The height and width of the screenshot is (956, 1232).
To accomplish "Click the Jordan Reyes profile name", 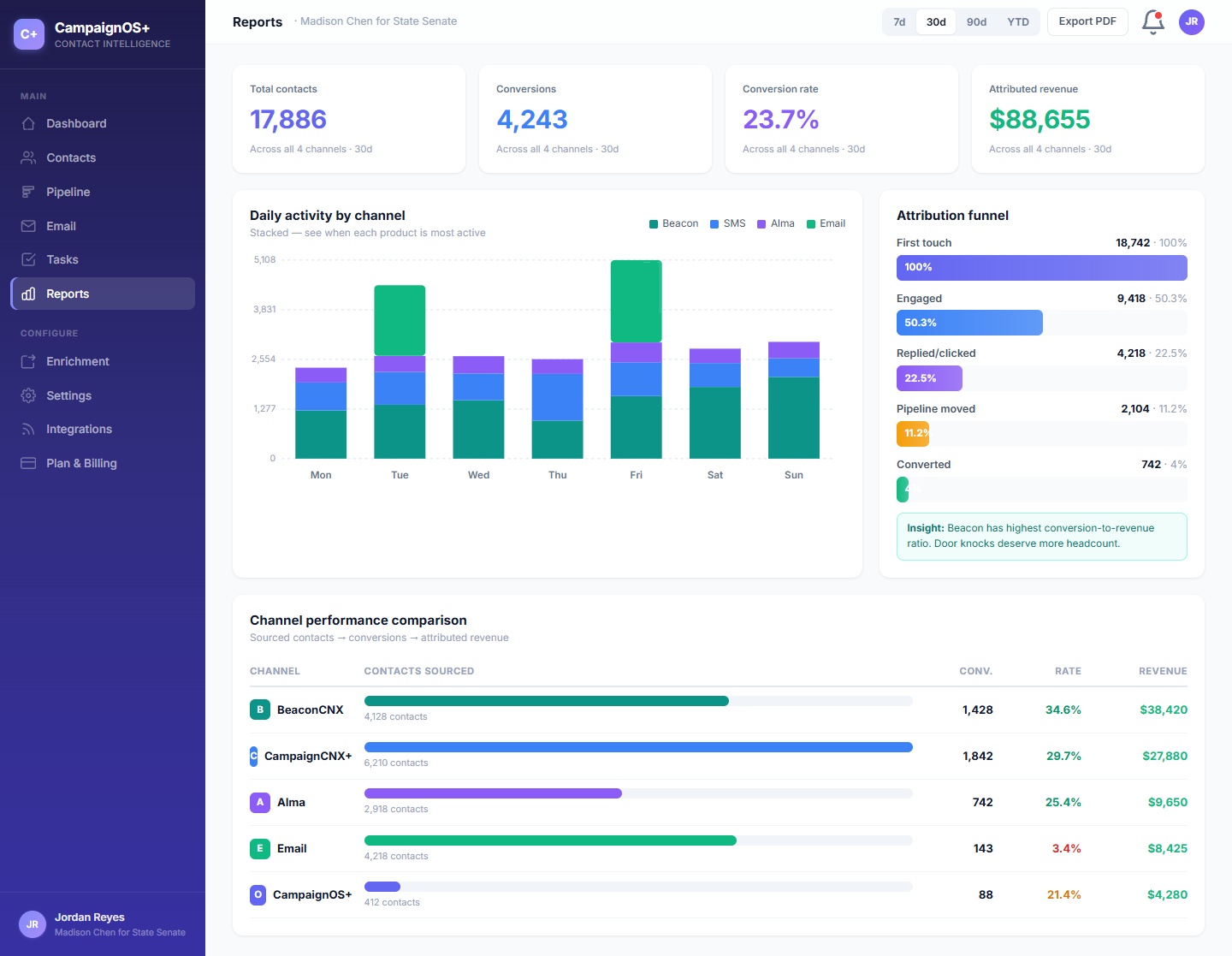I will pyautogui.click(x=90, y=917).
